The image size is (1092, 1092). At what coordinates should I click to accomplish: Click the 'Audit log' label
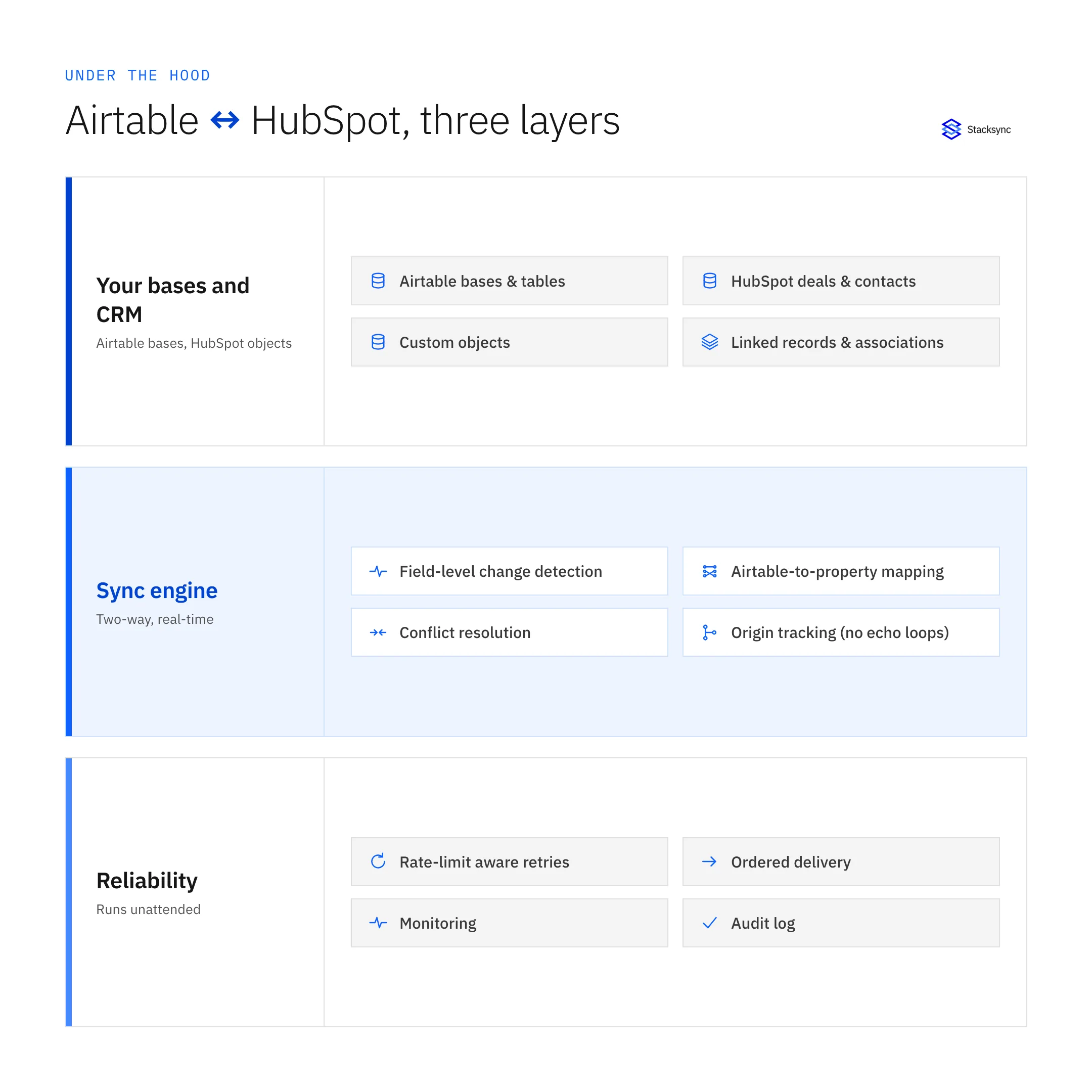(762, 924)
